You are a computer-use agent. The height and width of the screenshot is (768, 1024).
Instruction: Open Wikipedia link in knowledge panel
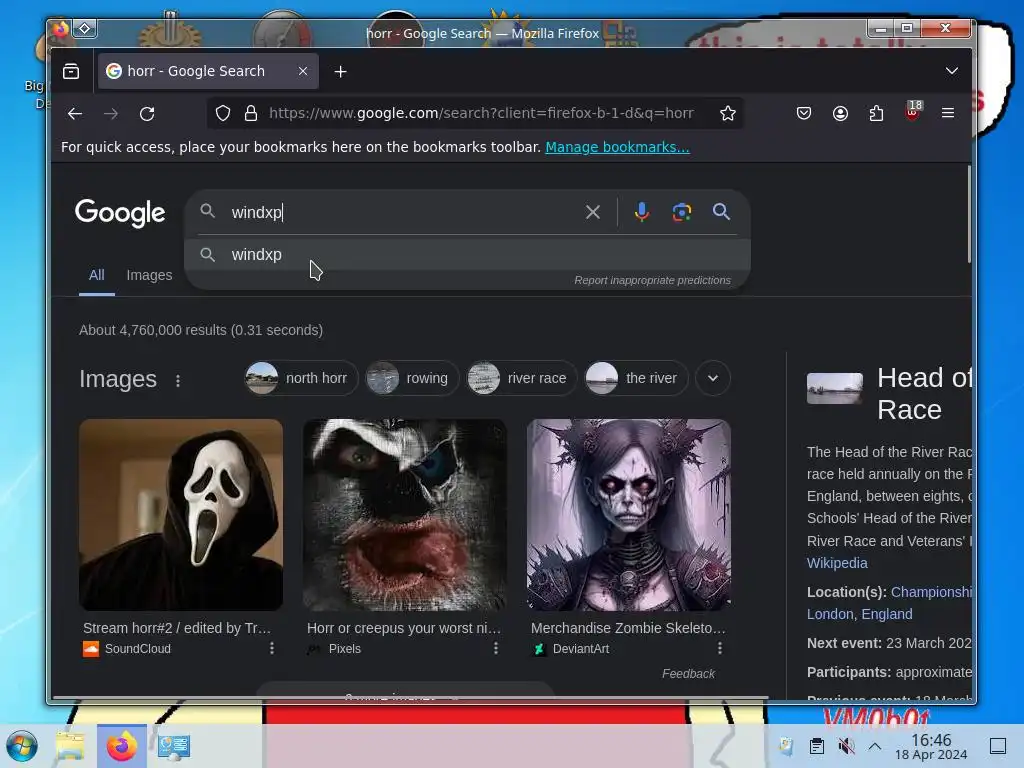tap(837, 563)
